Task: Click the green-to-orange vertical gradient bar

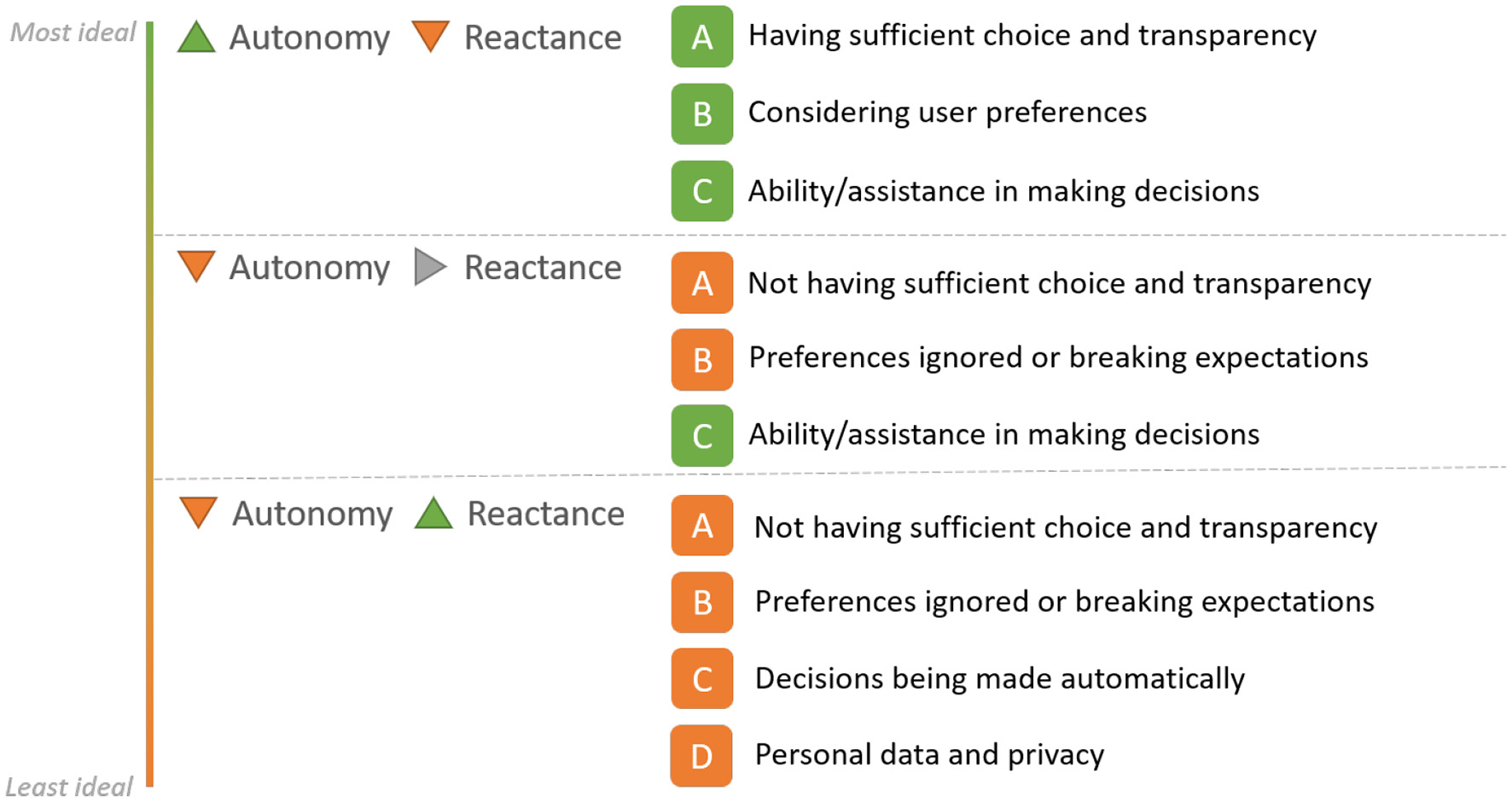Action: pyautogui.click(x=149, y=401)
